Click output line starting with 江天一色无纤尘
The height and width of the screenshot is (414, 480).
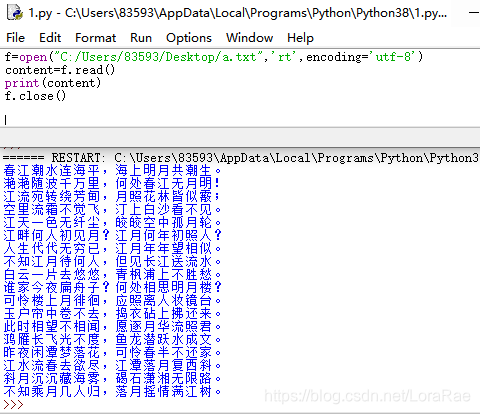tap(112, 222)
